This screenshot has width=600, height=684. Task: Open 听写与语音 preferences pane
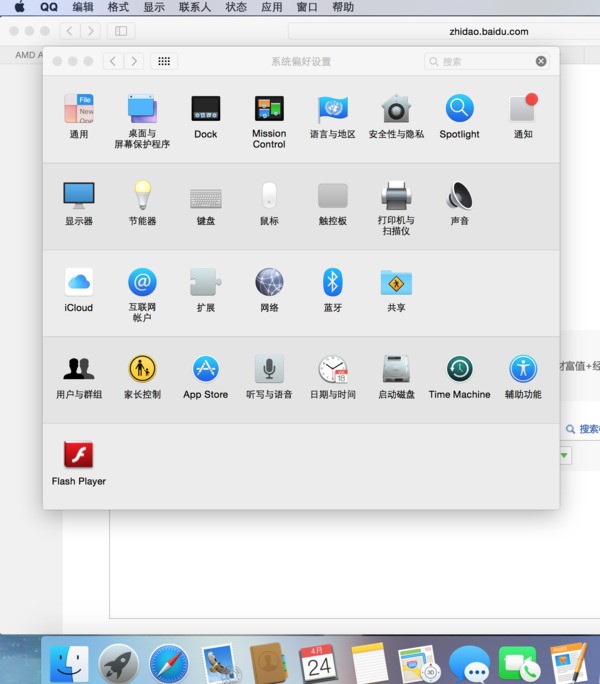point(269,376)
